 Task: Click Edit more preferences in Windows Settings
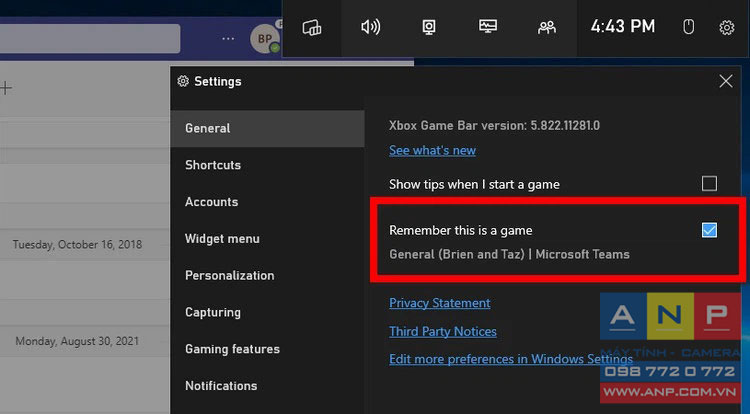click(511, 359)
